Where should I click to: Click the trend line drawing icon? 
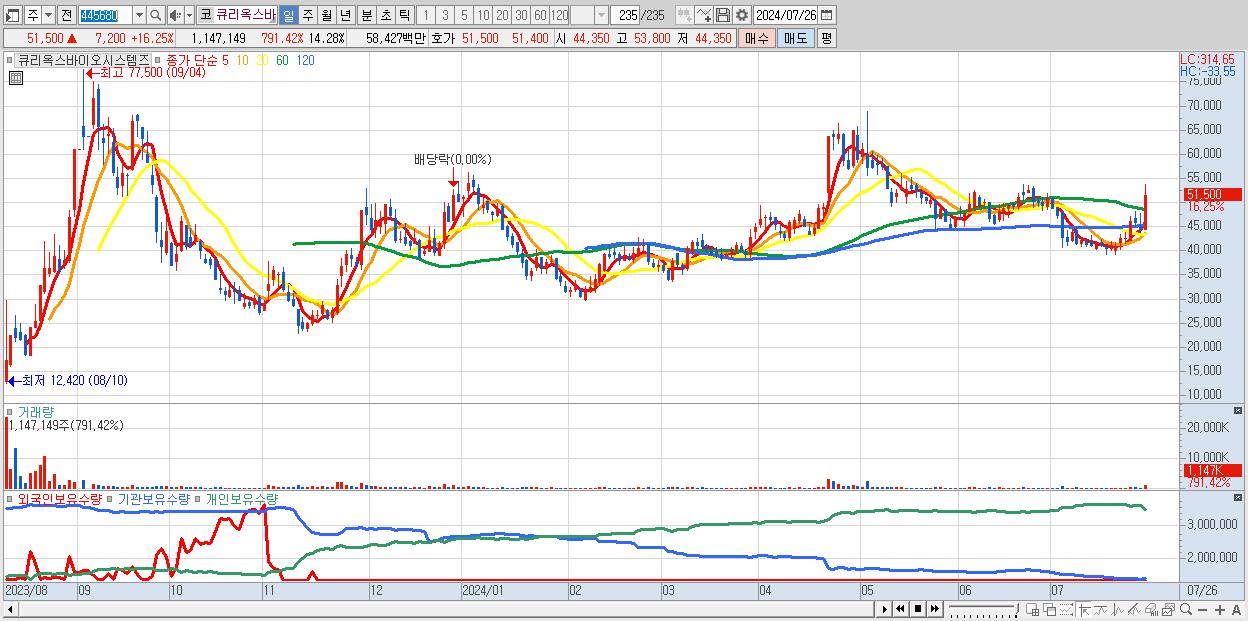pos(1101,610)
